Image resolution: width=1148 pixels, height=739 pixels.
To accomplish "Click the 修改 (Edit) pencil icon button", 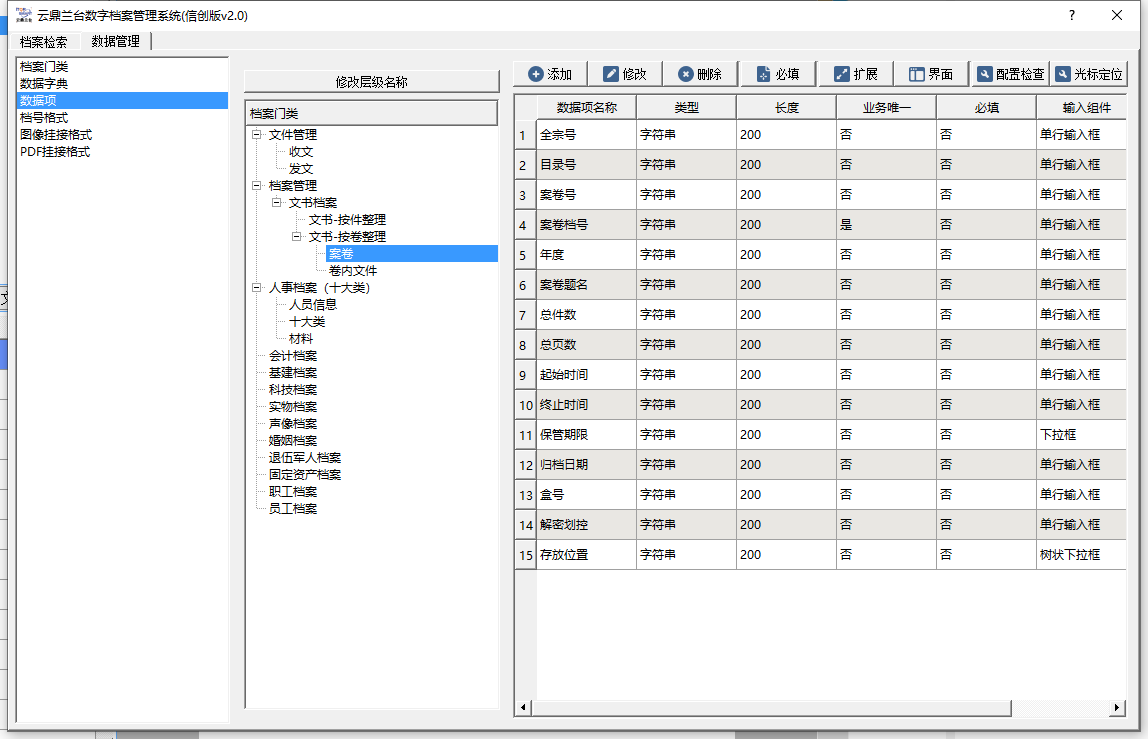I will coord(625,74).
